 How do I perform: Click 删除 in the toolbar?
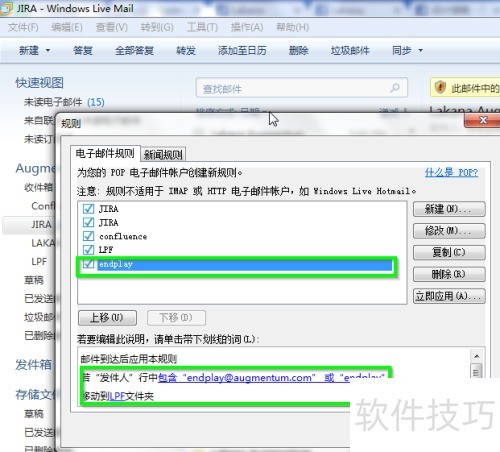coord(298,51)
